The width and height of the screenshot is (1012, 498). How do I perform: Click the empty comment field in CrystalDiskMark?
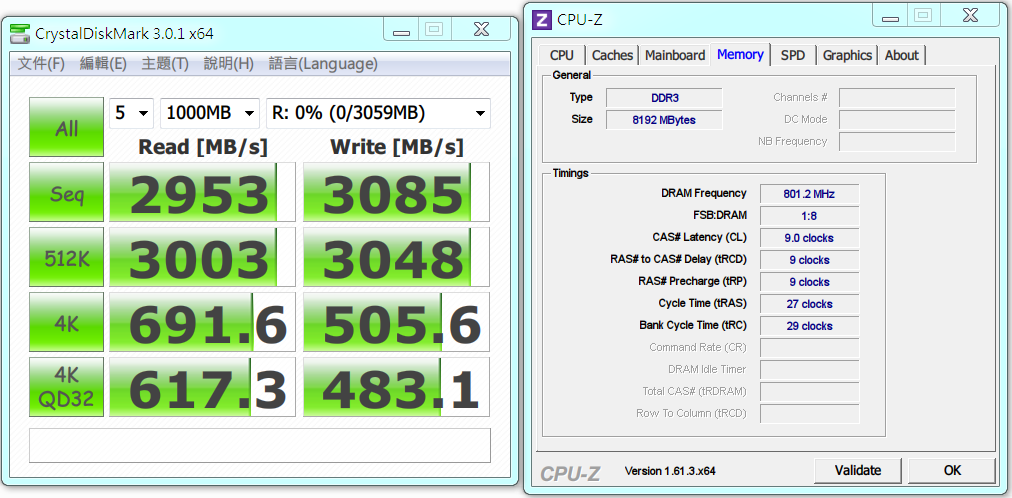(259, 445)
